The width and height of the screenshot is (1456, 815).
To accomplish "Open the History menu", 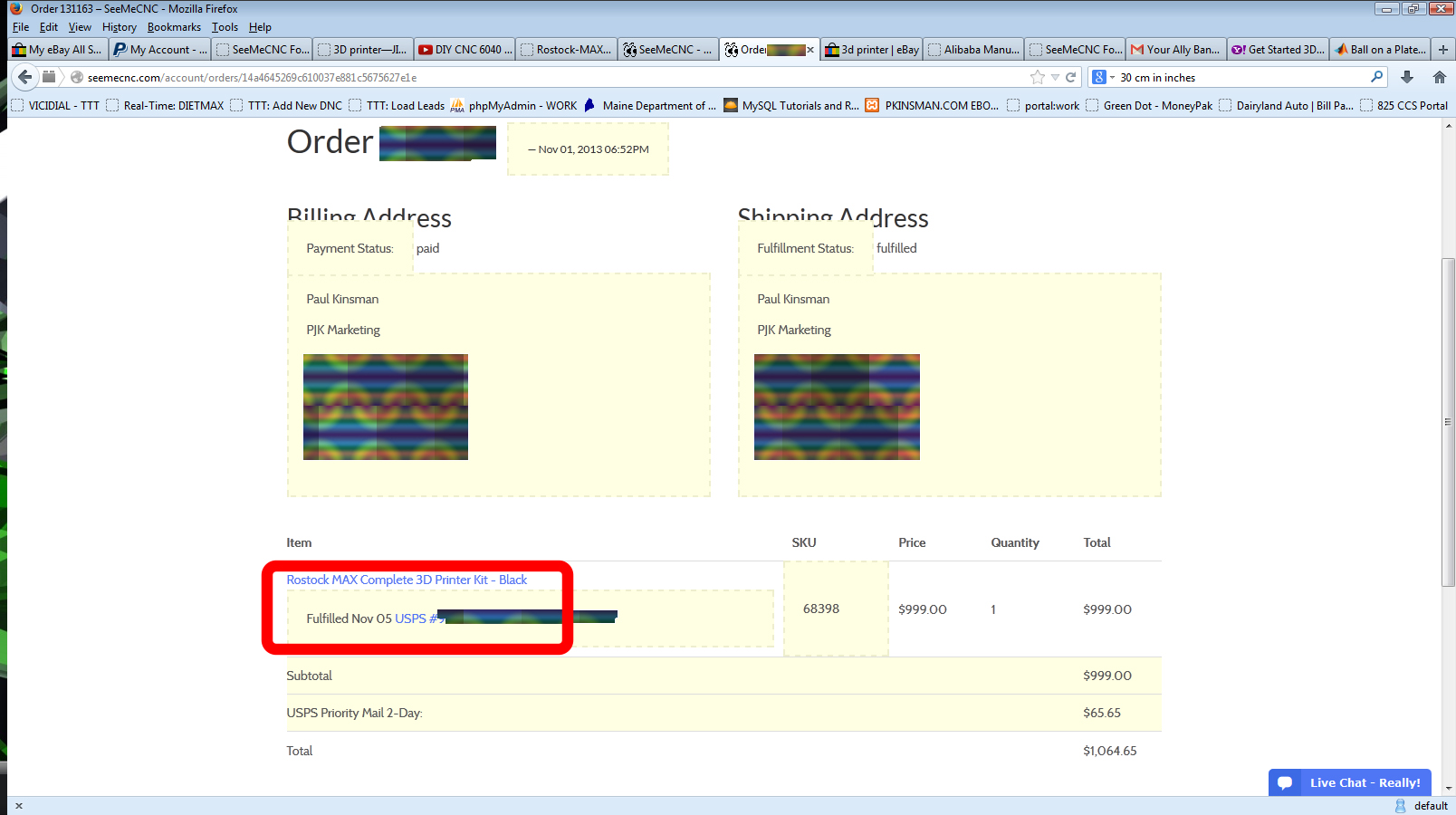I will pyautogui.click(x=119, y=27).
